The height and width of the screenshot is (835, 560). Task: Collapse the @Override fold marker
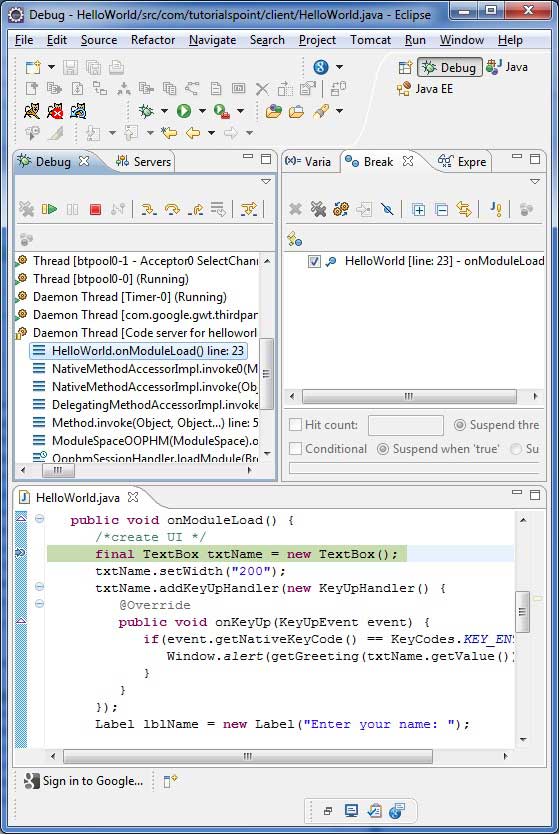point(39,604)
